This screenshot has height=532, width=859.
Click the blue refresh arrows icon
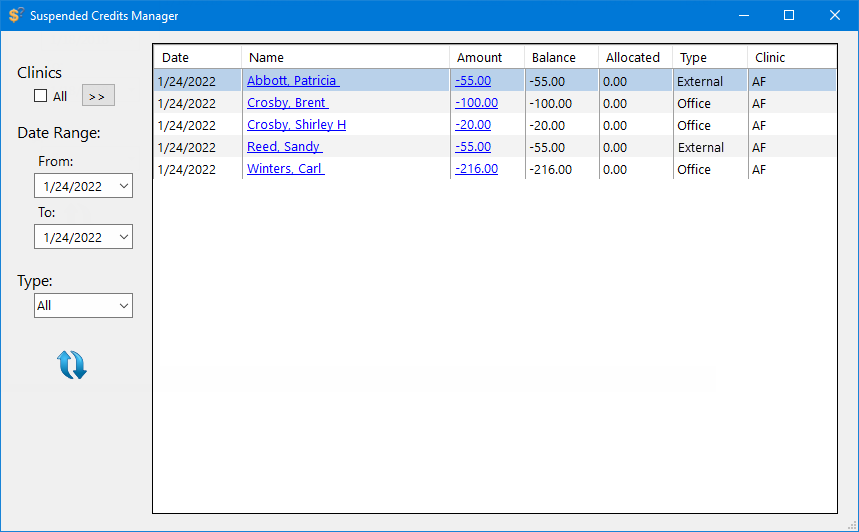pyautogui.click(x=72, y=365)
